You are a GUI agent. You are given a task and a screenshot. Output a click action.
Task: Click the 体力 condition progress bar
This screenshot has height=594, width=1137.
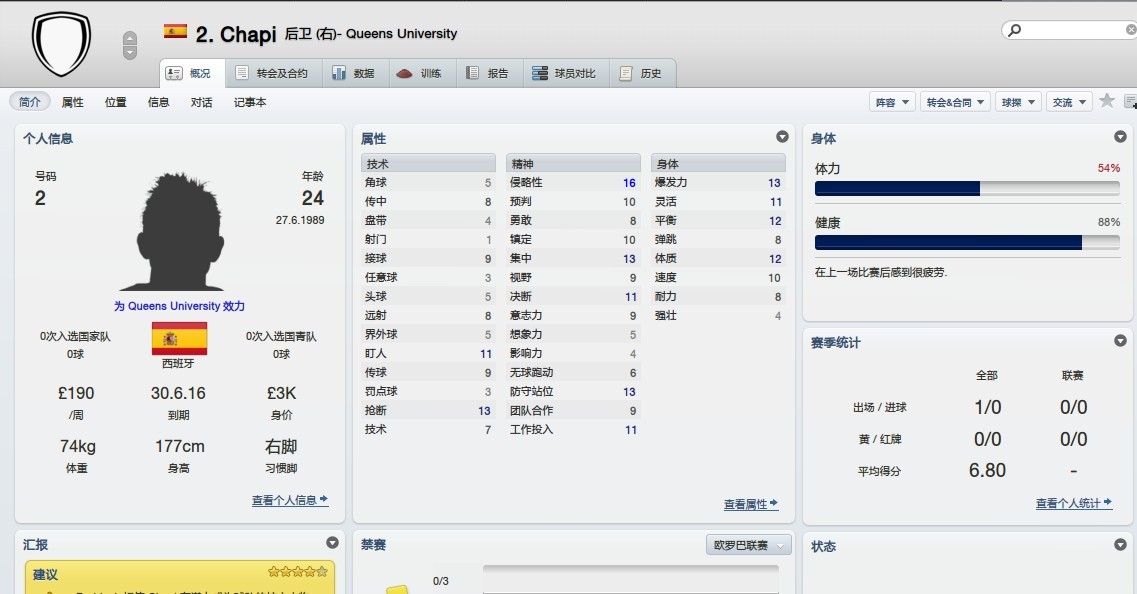click(x=967, y=188)
